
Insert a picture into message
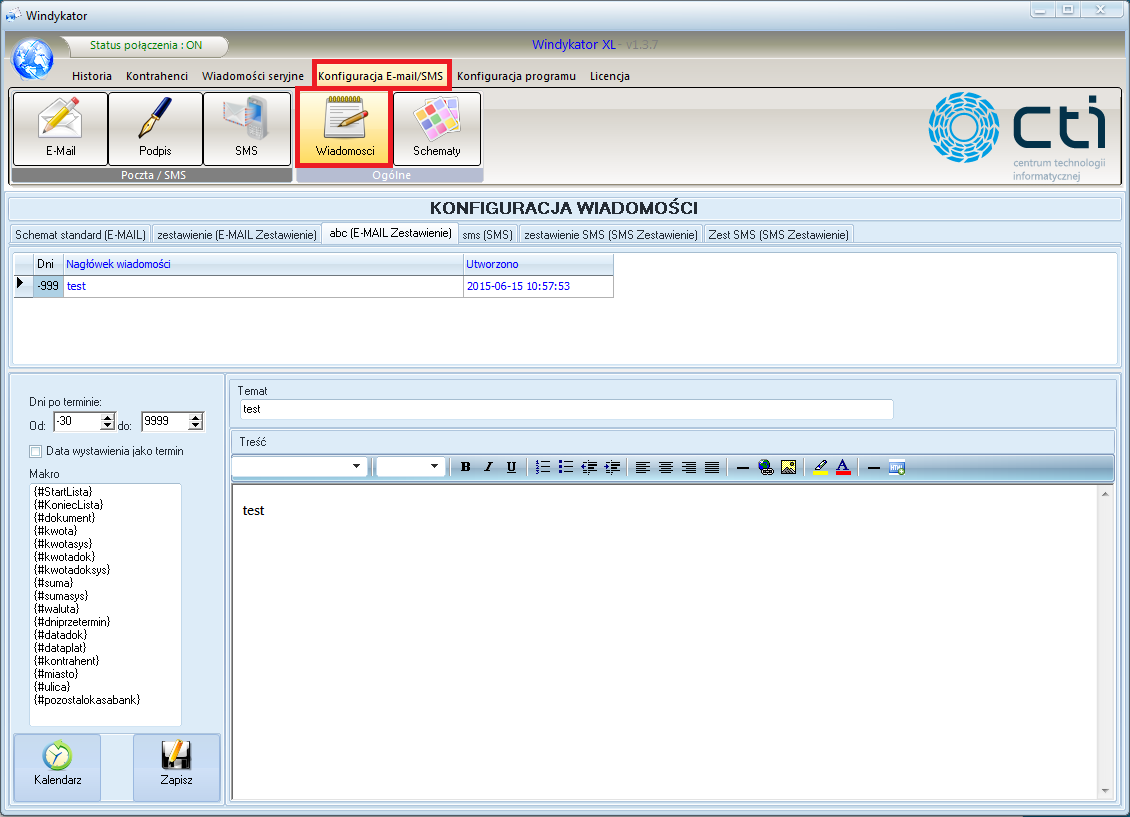pos(789,468)
